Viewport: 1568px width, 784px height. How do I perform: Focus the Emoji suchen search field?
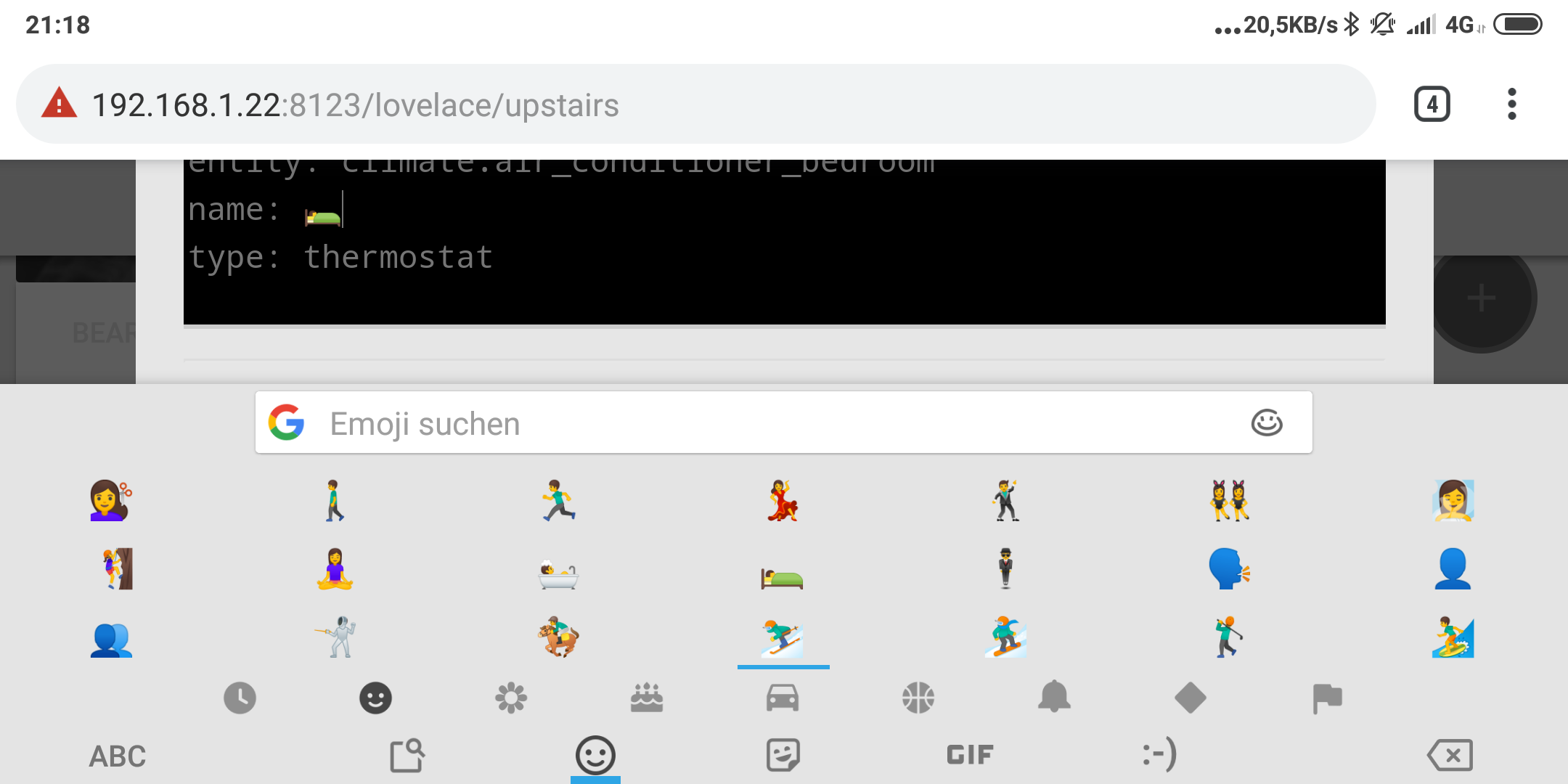coord(783,422)
